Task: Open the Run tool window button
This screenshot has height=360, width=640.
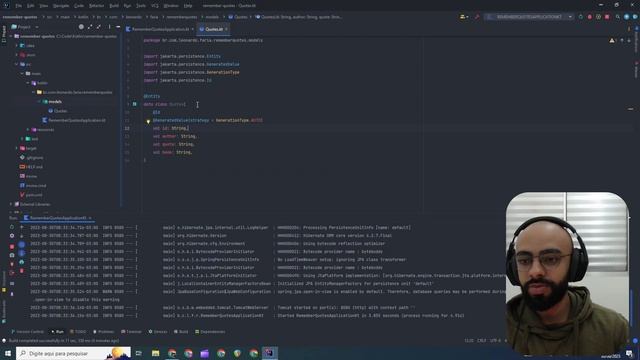Action: [58, 332]
